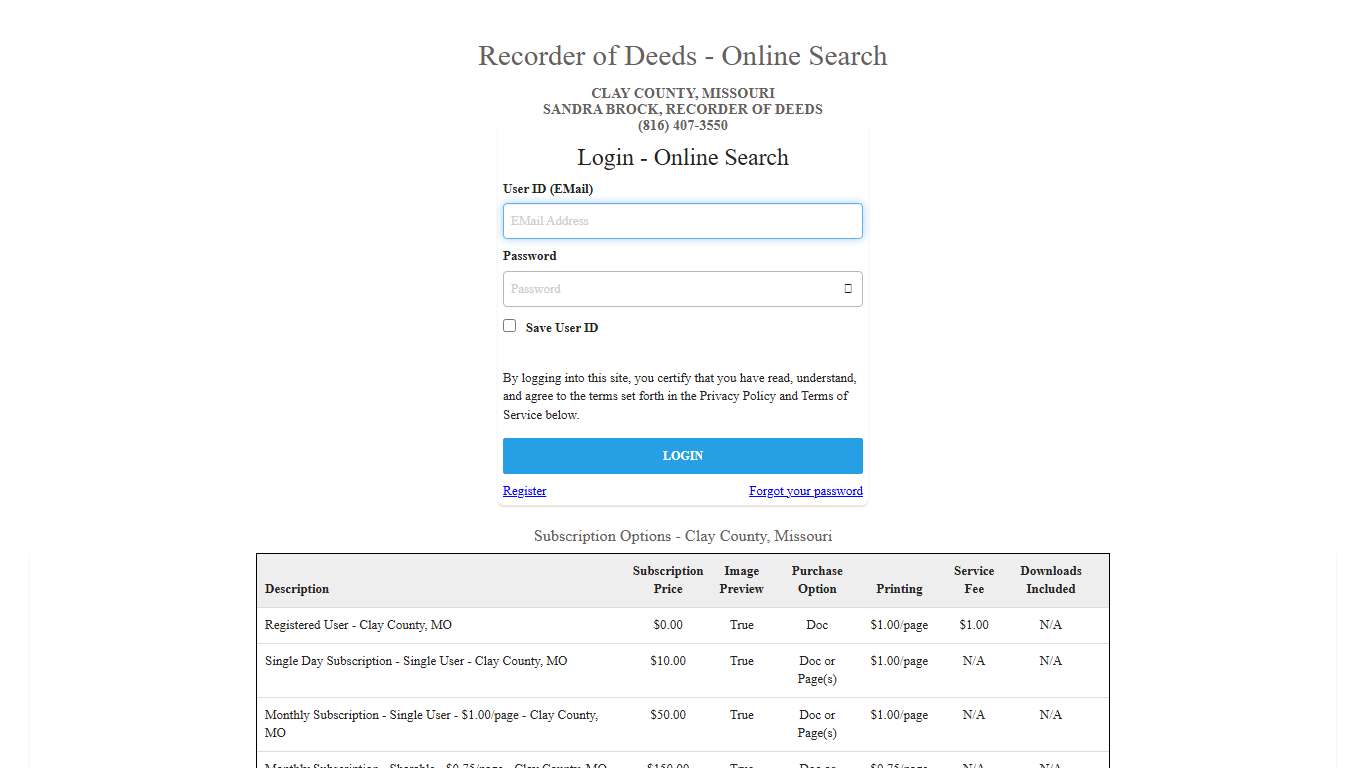Click the Recorder of Deeds page title
Screen dimensions: 1366x768
pos(683,56)
